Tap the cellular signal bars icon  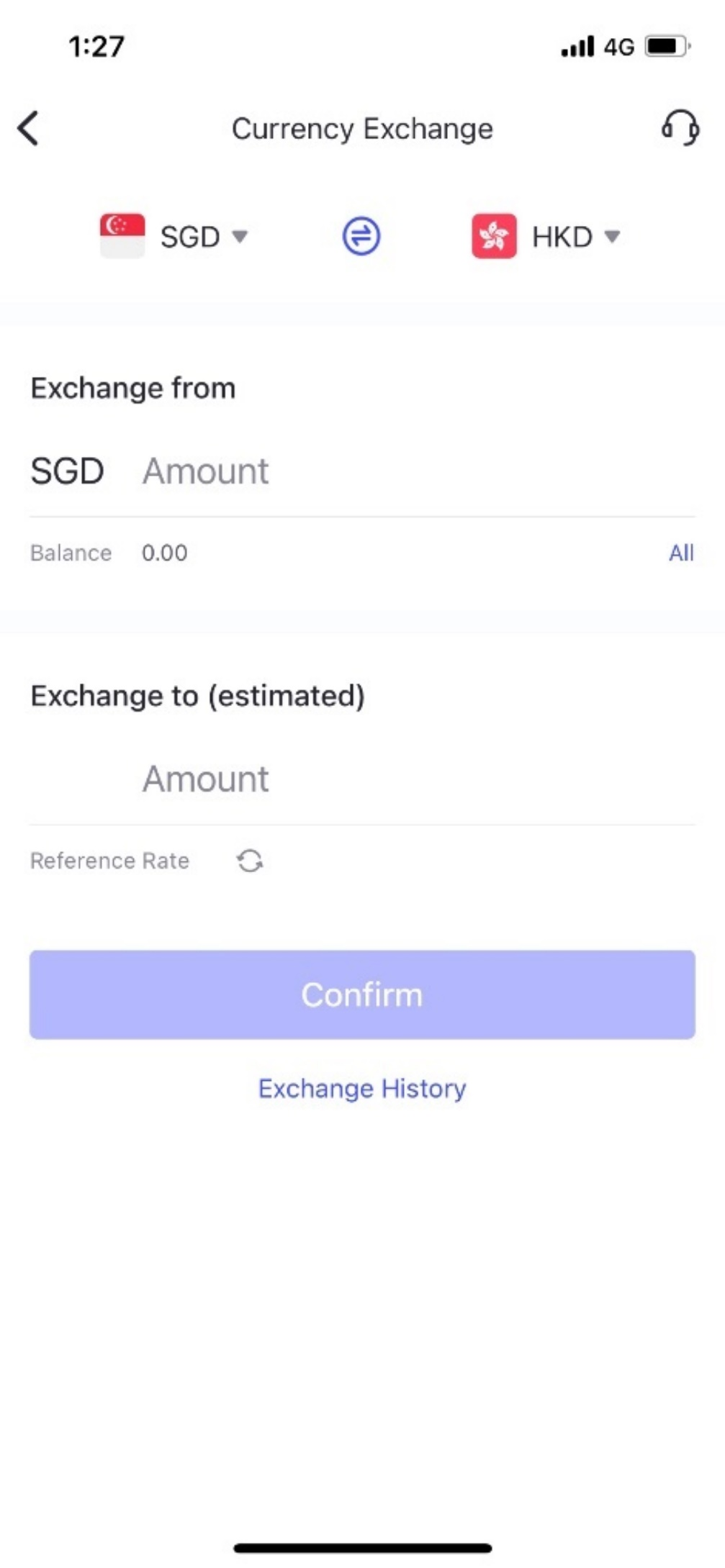point(577,47)
